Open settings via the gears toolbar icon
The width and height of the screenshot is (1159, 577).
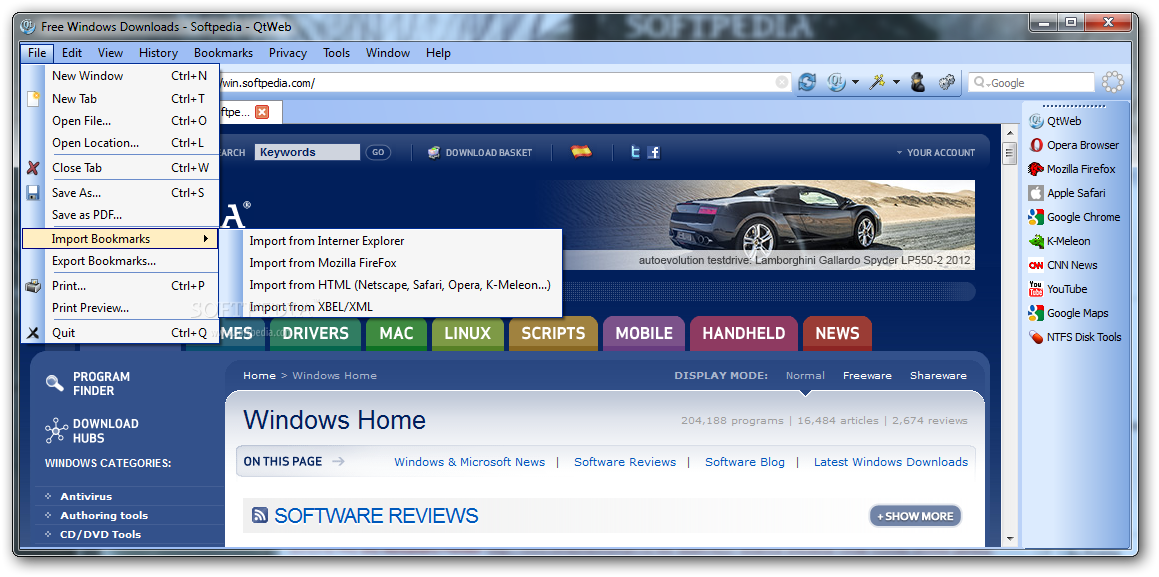(x=947, y=82)
